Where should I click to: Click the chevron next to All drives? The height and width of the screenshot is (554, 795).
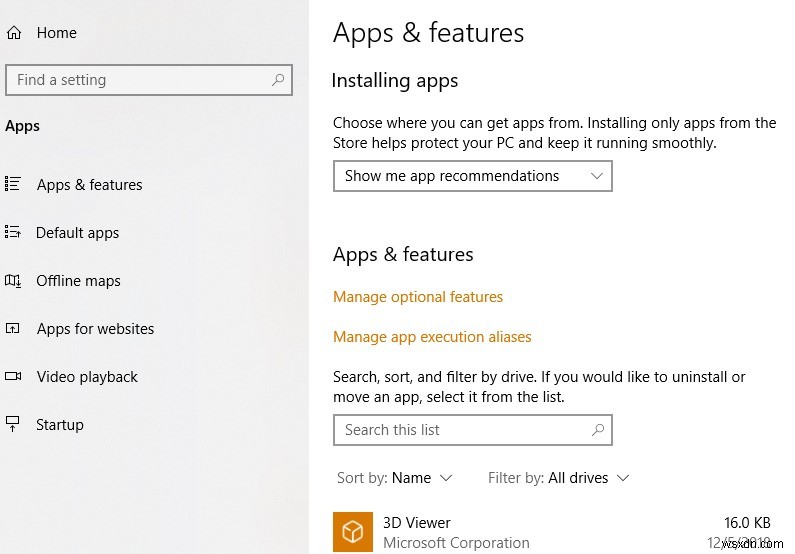[x=623, y=477]
